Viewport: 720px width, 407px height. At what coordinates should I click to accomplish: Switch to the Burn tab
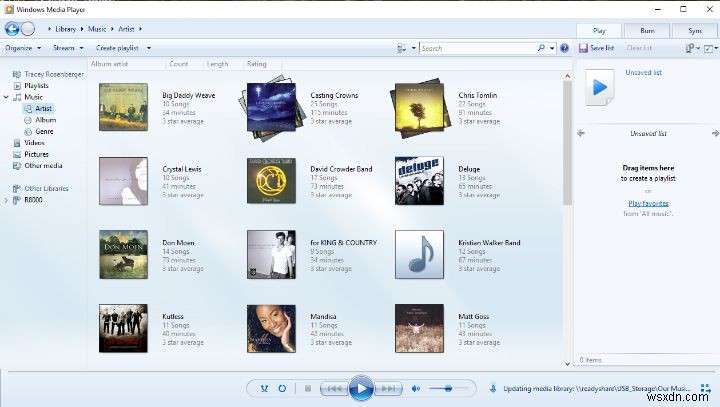pos(647,31)
